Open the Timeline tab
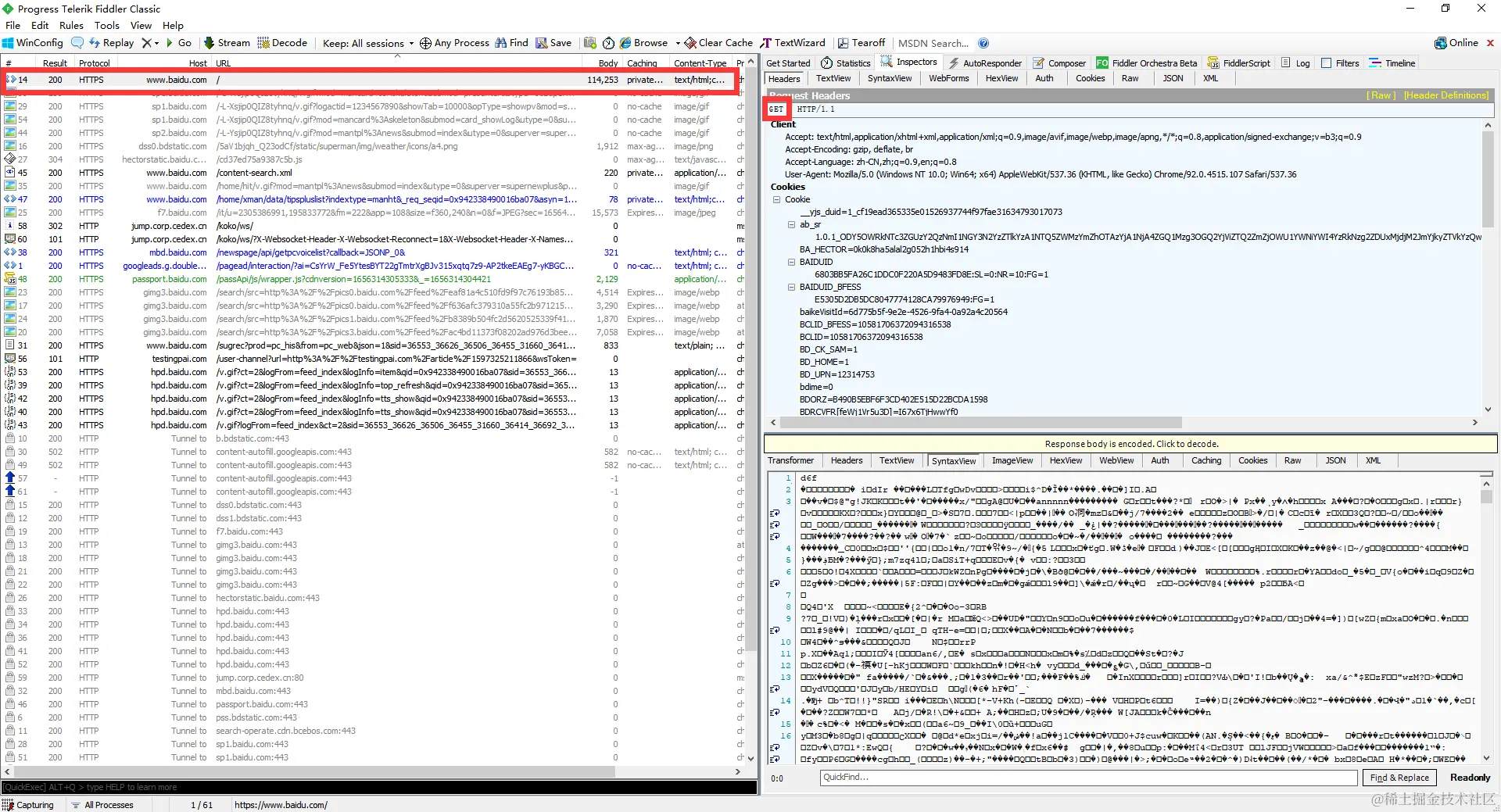Image resolution: width=1501 pixels, height=812 pixels. point(1392,63)
